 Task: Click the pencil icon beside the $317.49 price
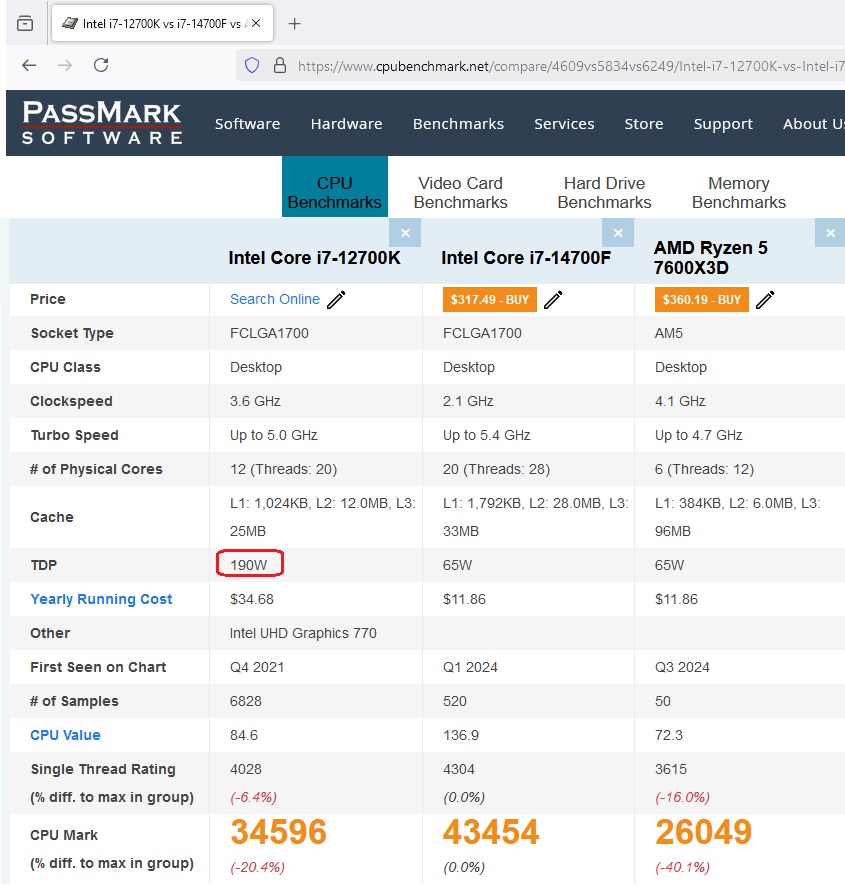pos(553,300)
